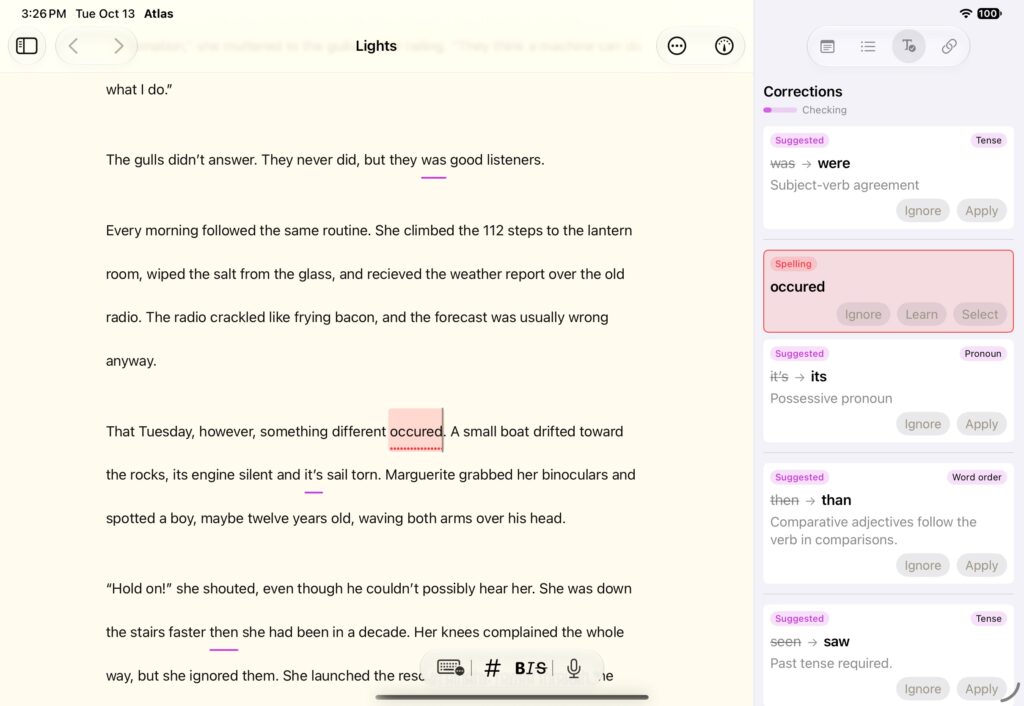This screenshot has width=1024, height=706.
Task: Switch to the outline list tab icon
Action: 868,46
